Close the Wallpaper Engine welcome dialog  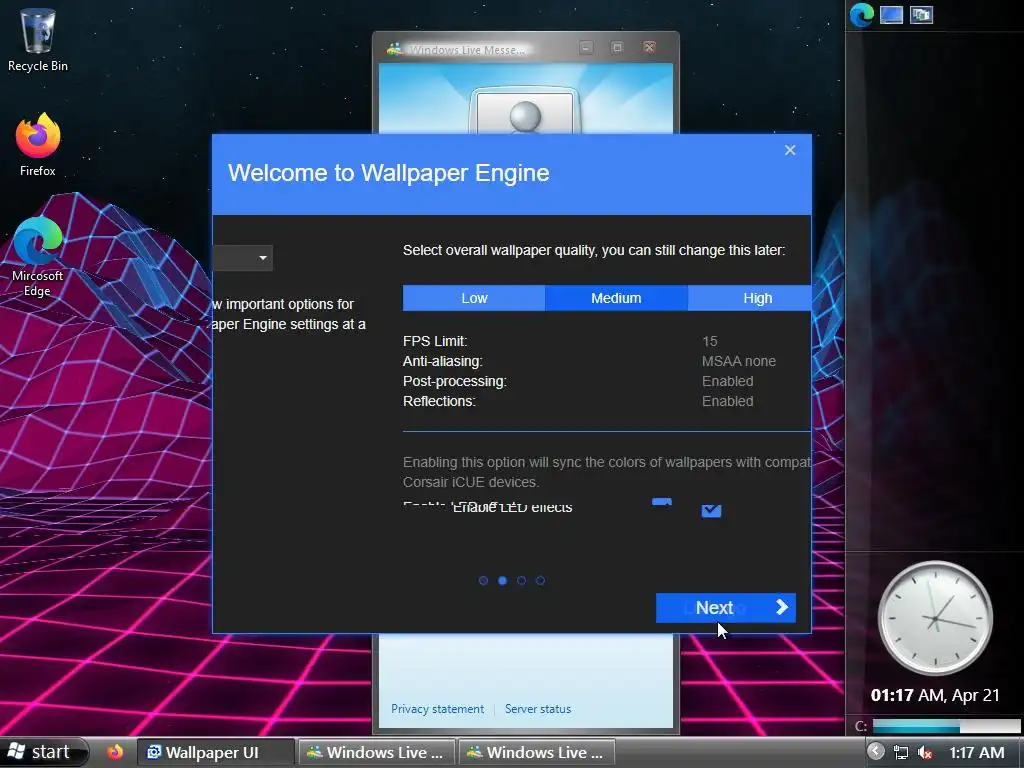pos(790,150)
